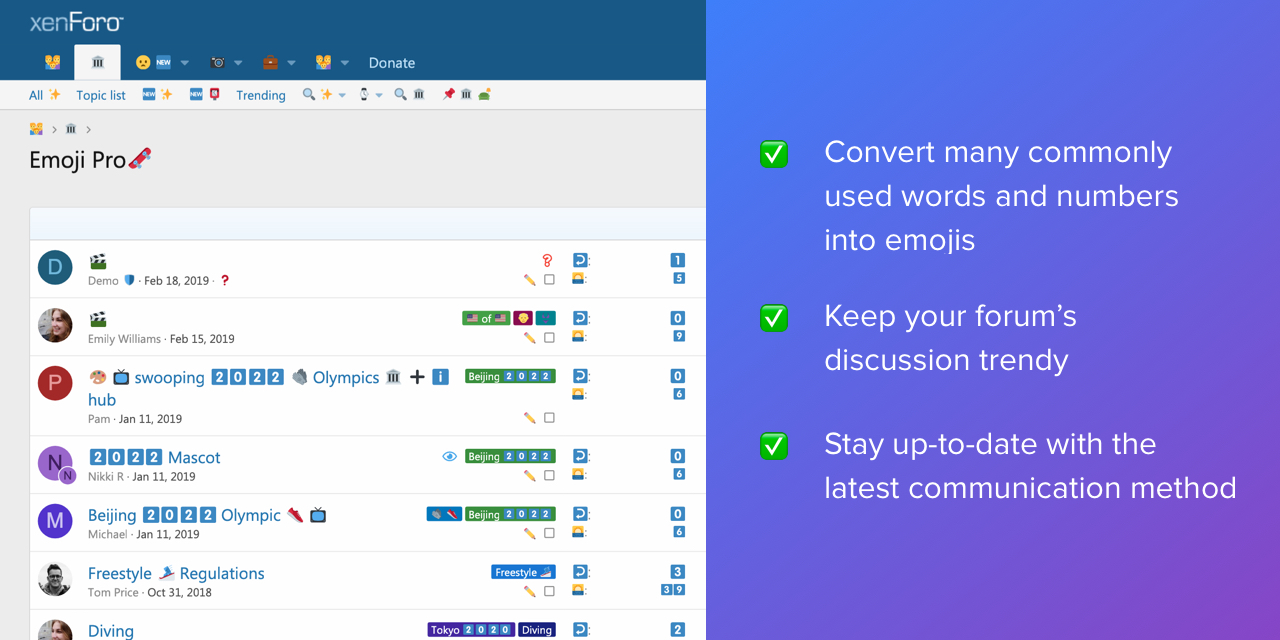The height and width of the screenshot is (640, 1280).
Task: Click the magnifier and bank sub-navigation icon
Action: [x=409, y=95]
